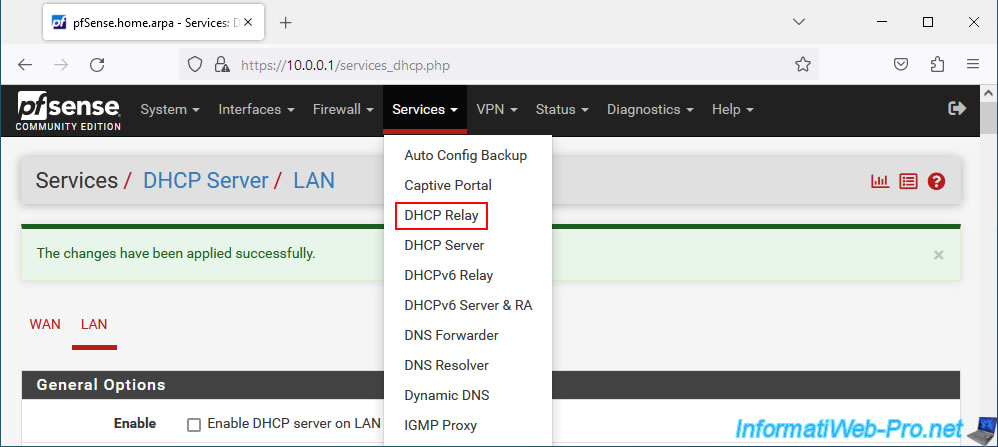Open the DHCP logs list icon
This screenshot has width=998, height=447.
(908, 181)
